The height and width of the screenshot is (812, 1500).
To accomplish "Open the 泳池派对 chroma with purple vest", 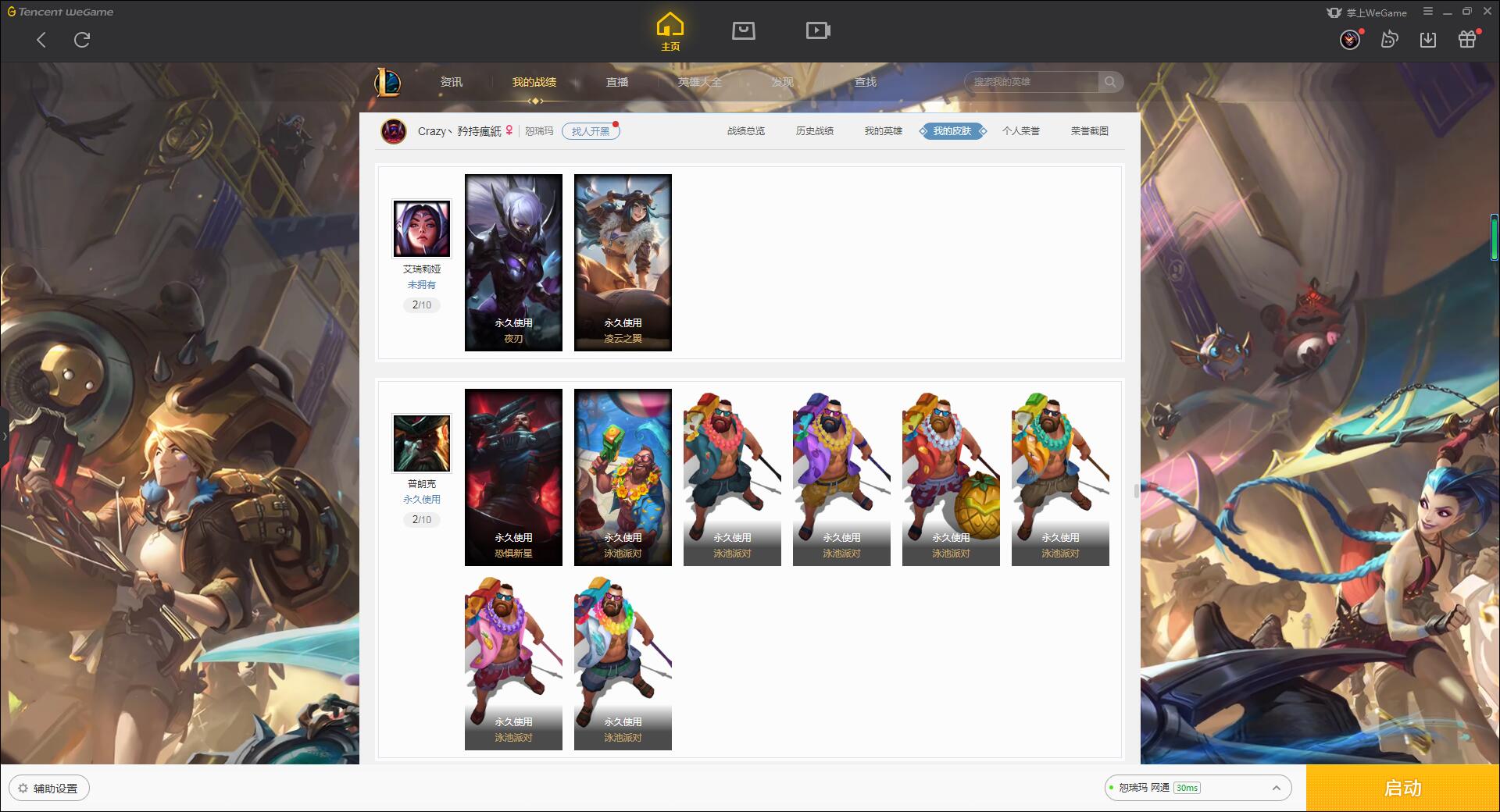I will coord(841,477).
